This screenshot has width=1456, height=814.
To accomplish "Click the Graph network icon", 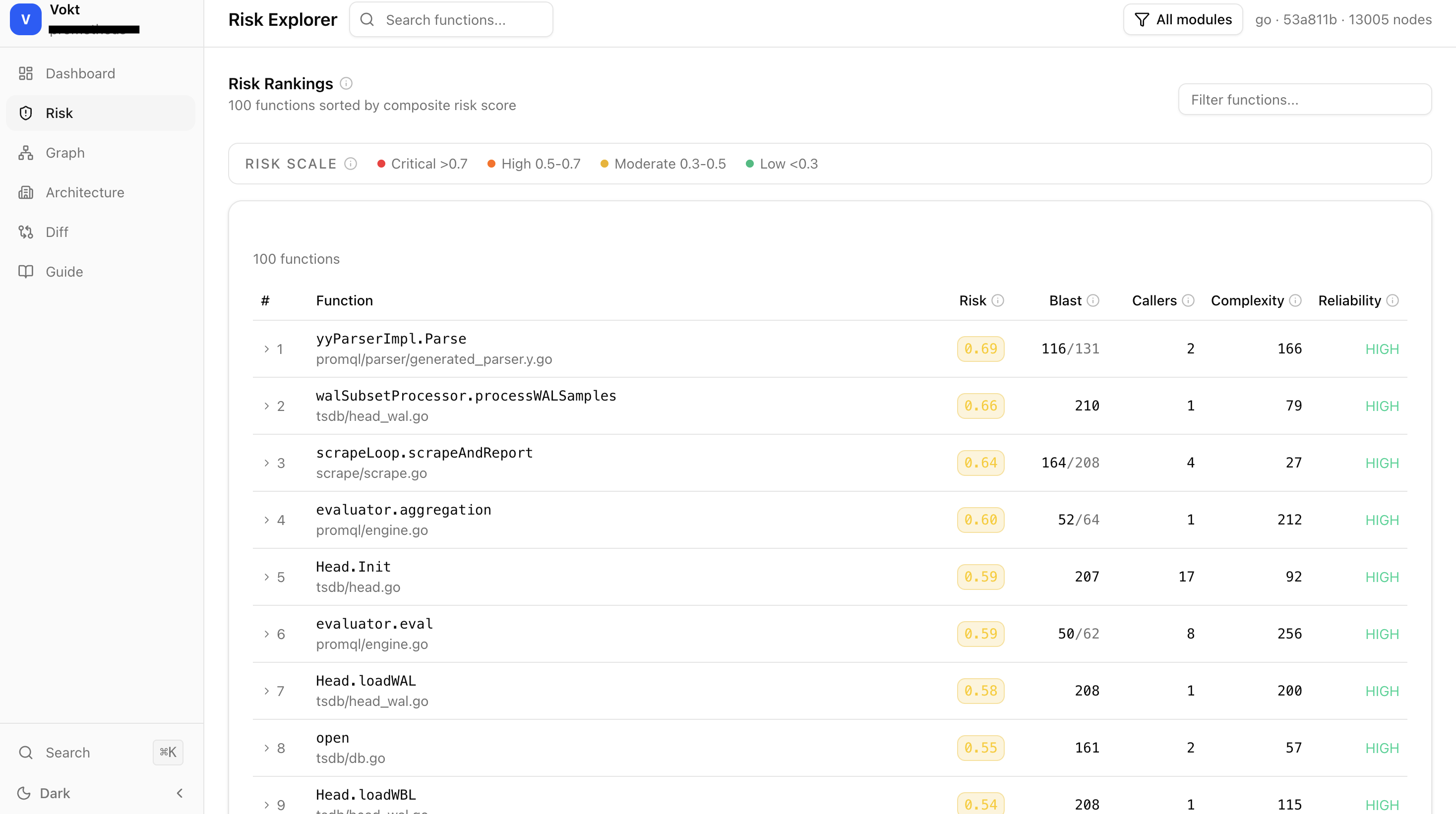I will tap(25, 153).
